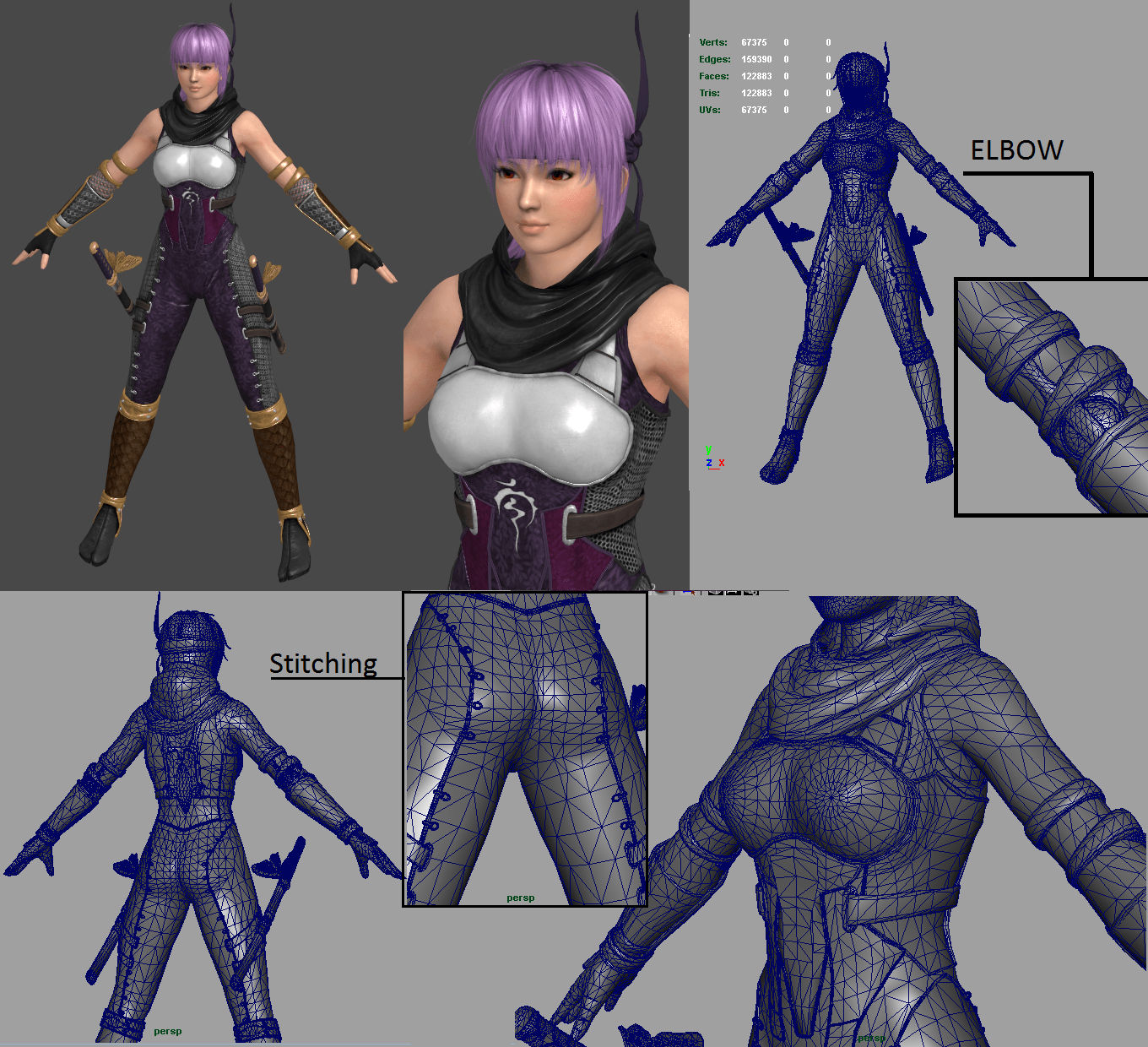Click the leftmost dark icon on the partial toolbar strip
The height and width of the screenshot is (1047, 1148).
715,593
